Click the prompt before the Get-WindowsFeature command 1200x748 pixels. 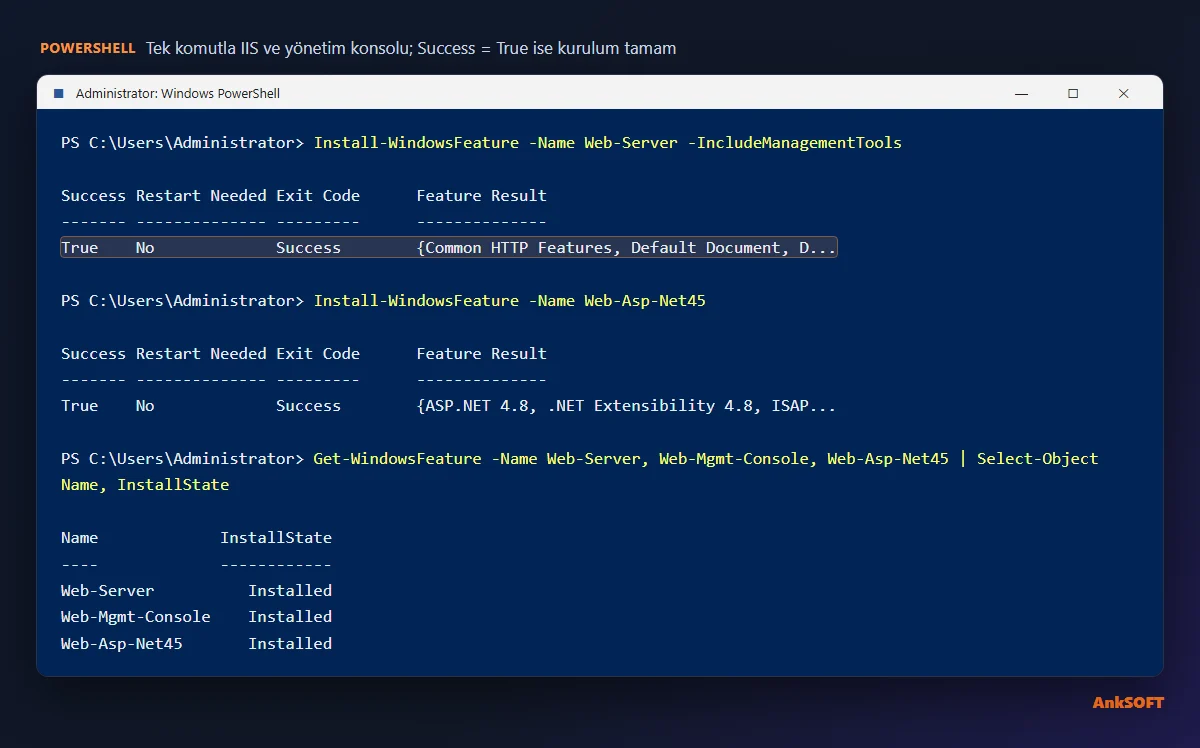[183, 459]
